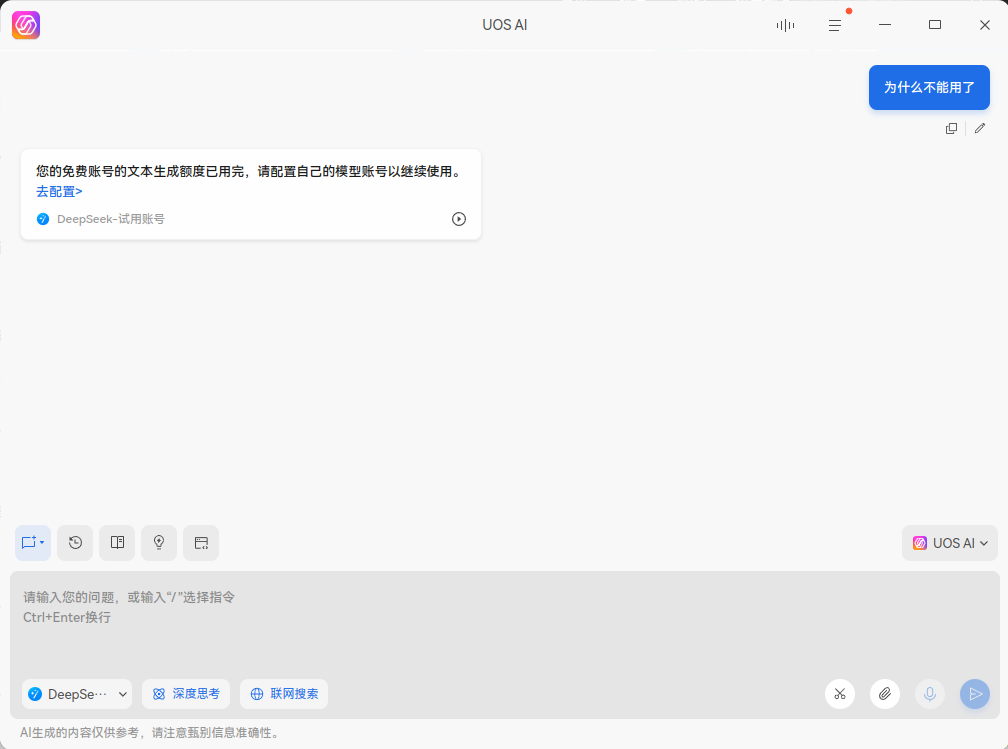The width and height of the screenshot is (1008, 749).
Task: Click the UOS AI app logo
Action: click(26, 25)
